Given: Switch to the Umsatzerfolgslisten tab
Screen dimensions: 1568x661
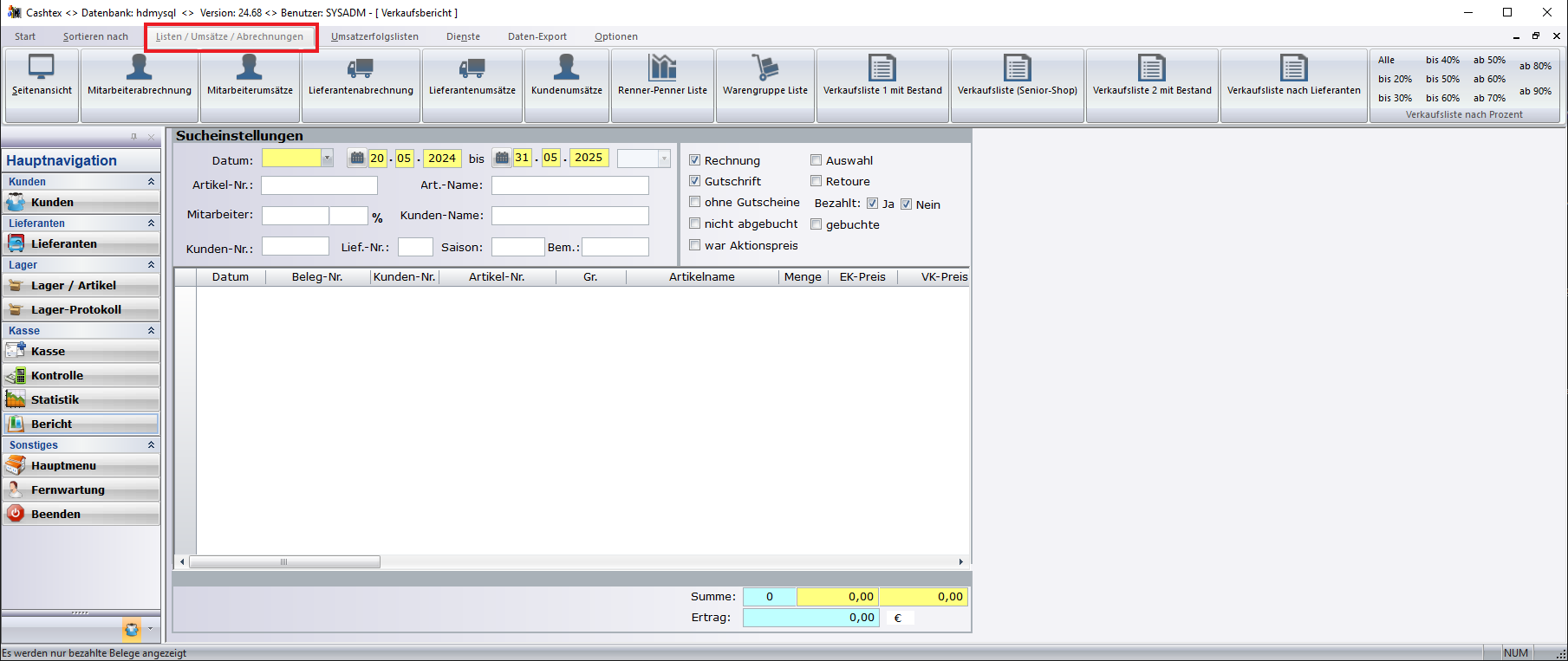Looking at the screenshot, I should (374, 36).
